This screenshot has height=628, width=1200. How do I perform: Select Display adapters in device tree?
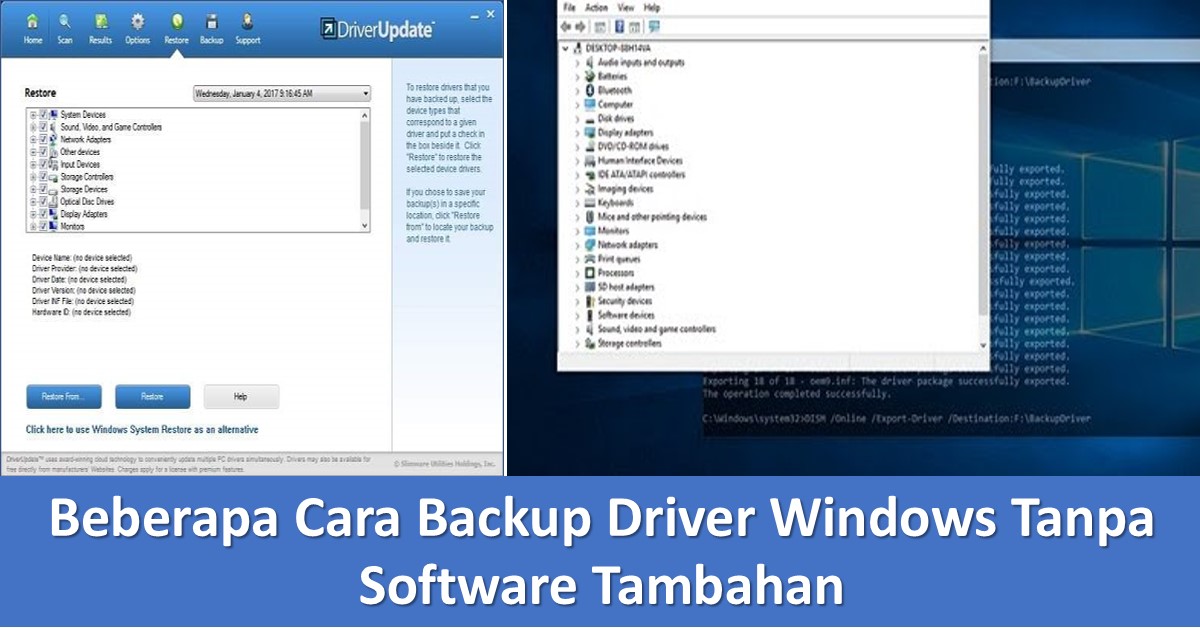coord(625,132)
